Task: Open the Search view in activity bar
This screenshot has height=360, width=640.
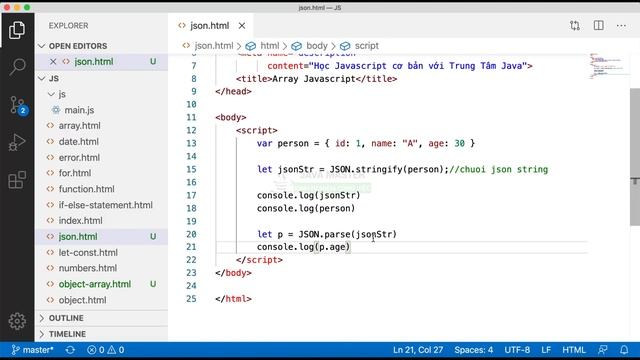Action: (x=17, y=67)
